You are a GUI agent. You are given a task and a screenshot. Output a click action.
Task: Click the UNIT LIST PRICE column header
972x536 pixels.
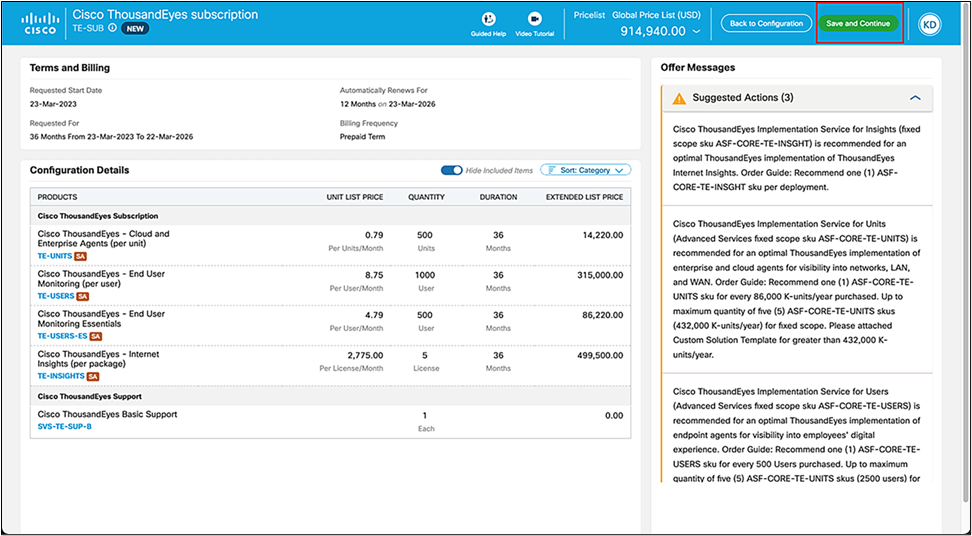[355, 197]
